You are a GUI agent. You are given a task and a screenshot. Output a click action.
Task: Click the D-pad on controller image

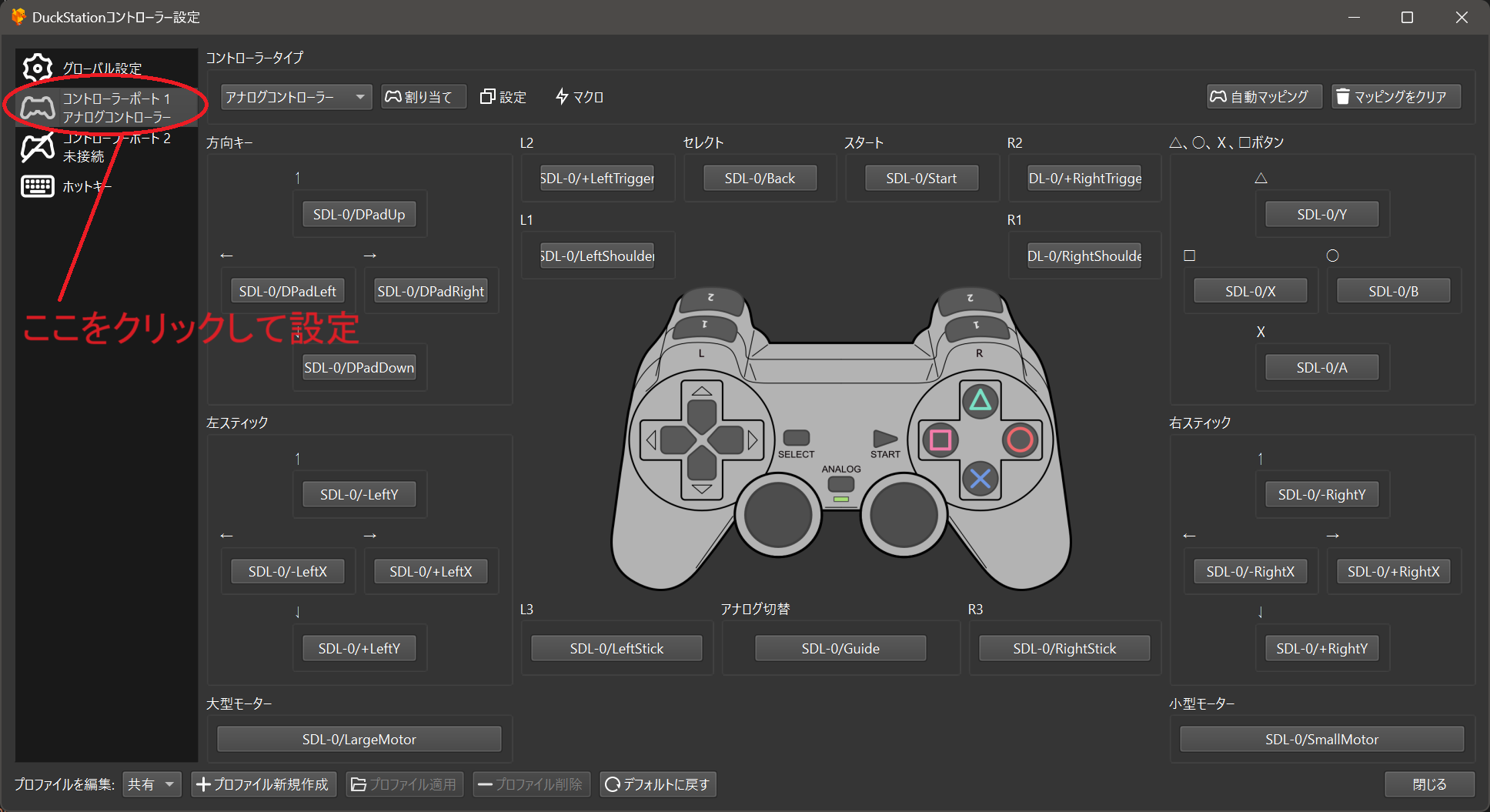tap(701, 439)
